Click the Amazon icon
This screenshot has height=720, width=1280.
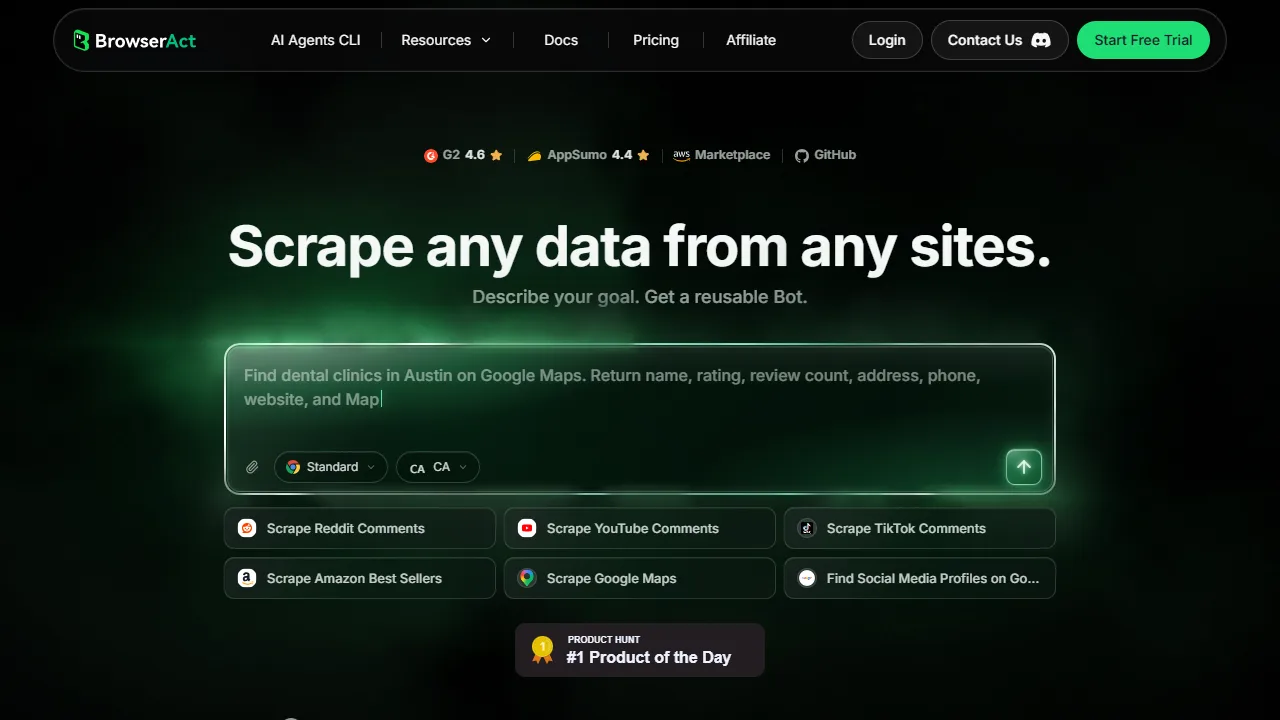(247, 578)
